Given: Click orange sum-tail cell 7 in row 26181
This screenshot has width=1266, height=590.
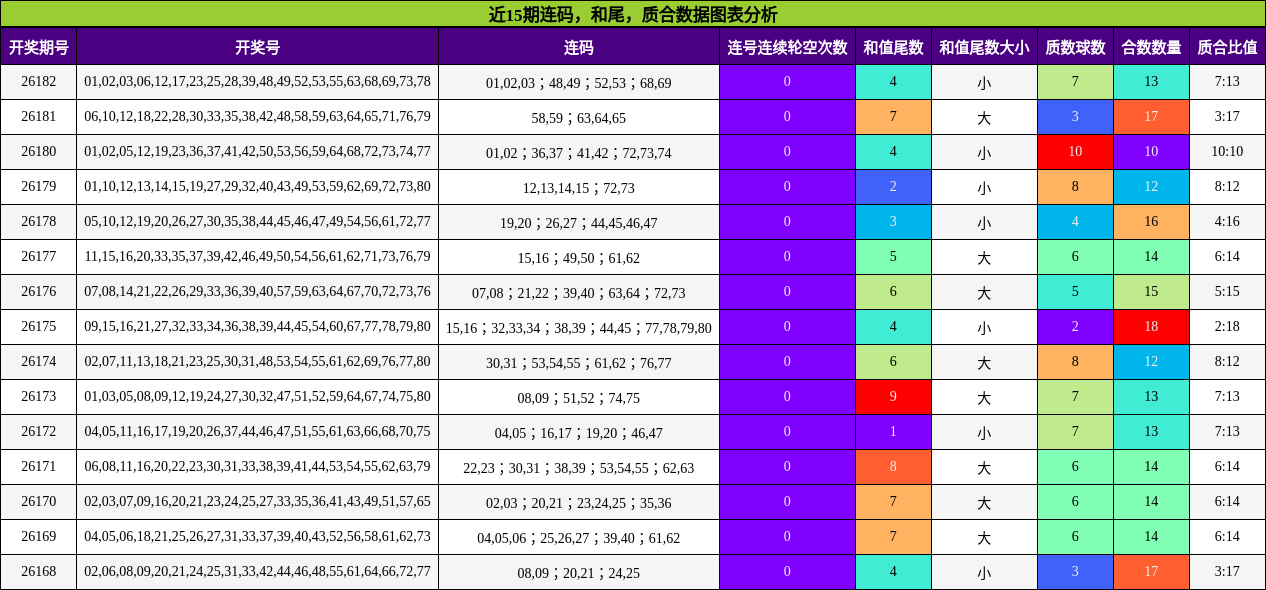Looking at the screenshot, I should tap(893, 117).
